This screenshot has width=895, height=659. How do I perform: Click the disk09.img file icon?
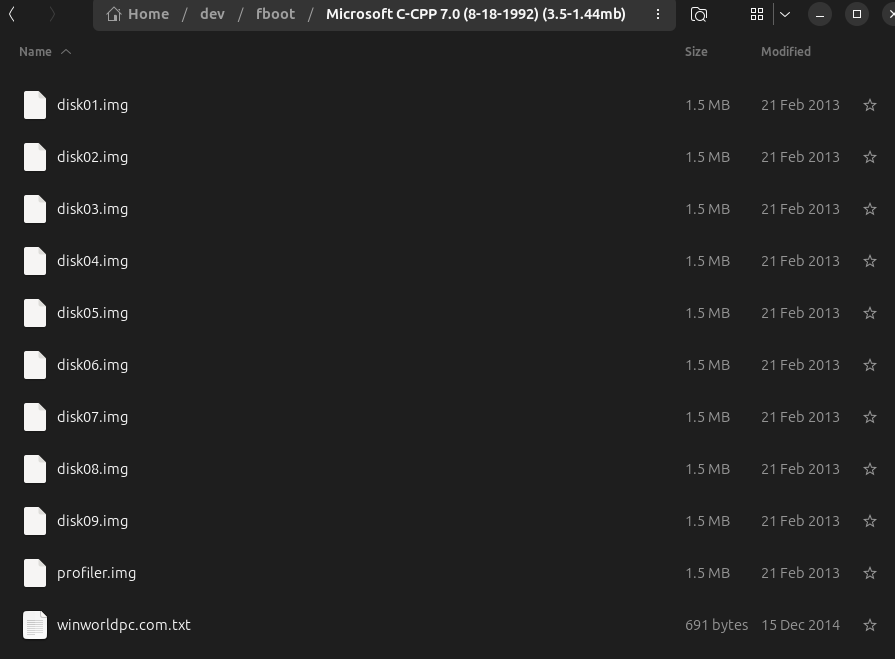[x=35, y=521]
